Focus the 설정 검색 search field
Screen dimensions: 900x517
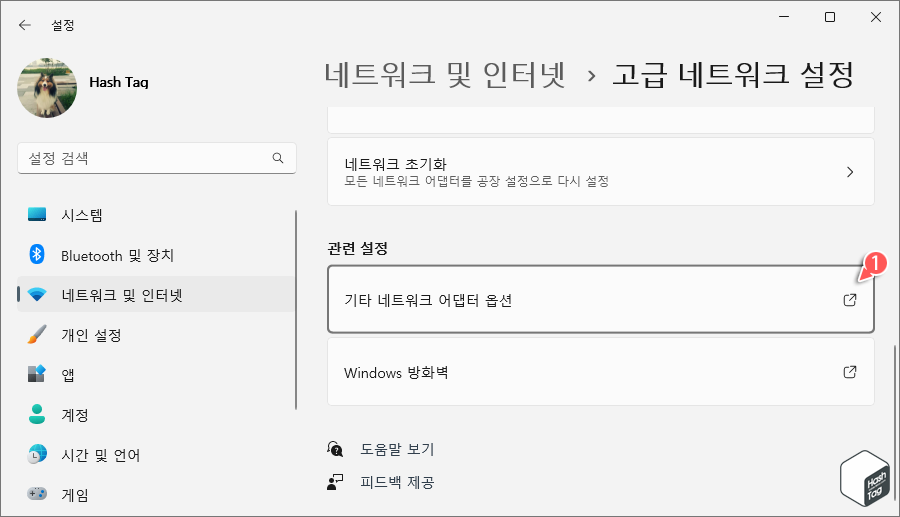(157, 158)
